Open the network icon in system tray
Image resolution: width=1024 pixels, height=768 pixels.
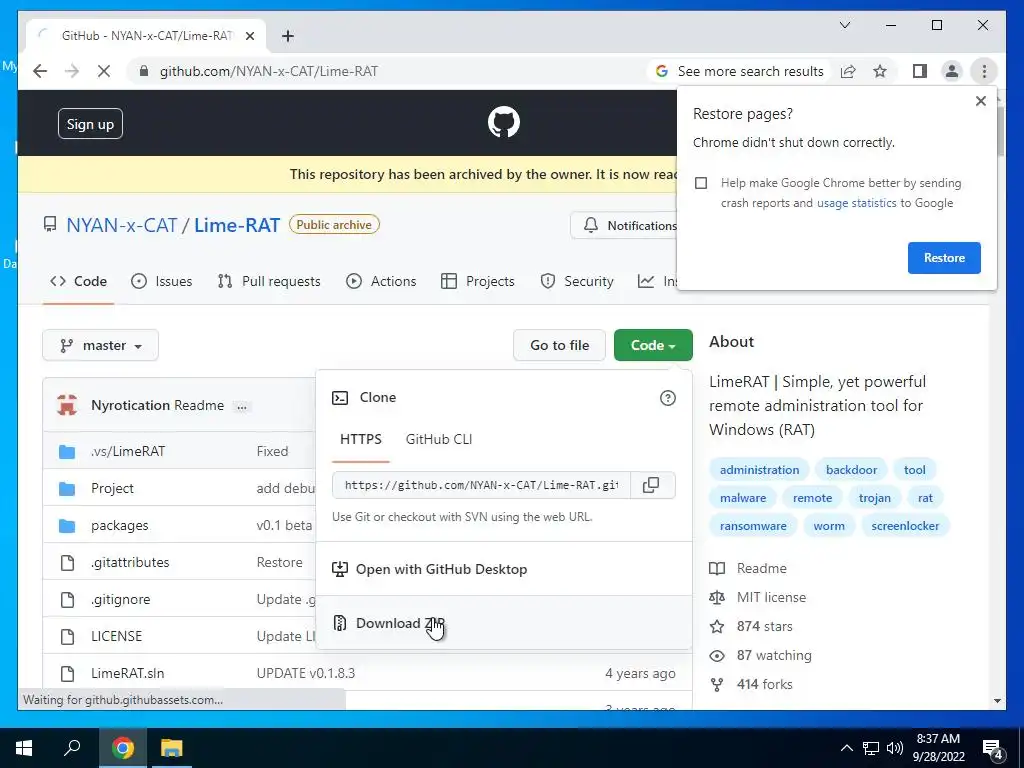pos(871,748)
